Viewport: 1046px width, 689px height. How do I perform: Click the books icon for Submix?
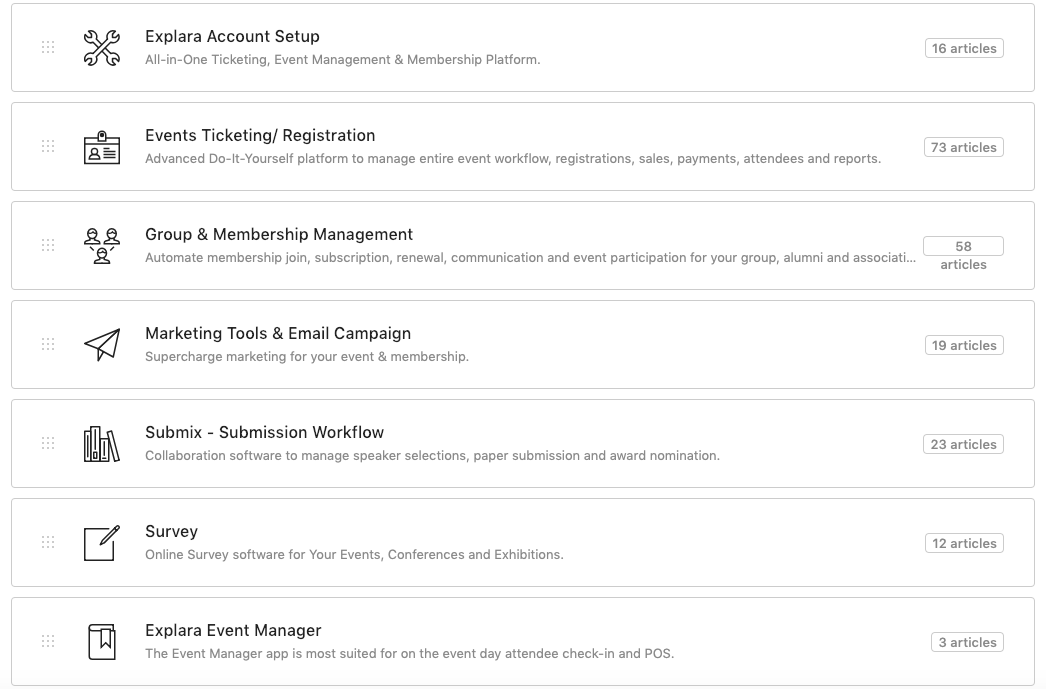coord(102,444)
